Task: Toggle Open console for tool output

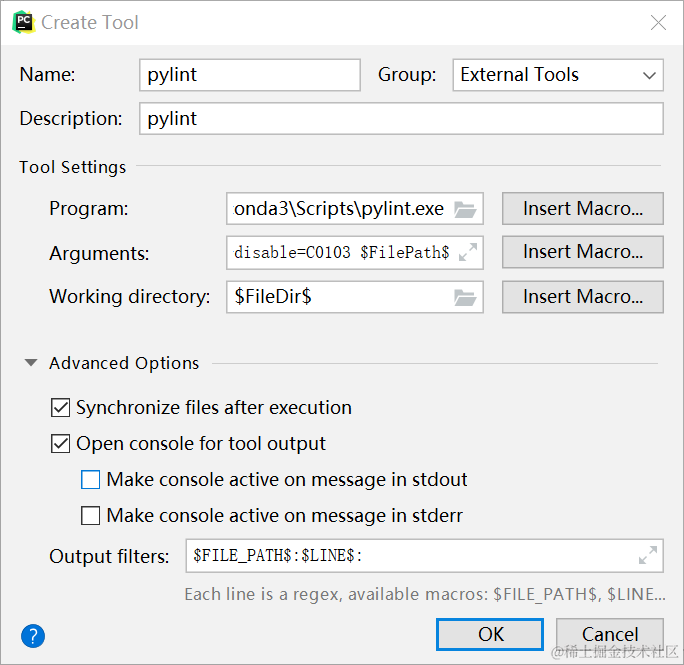Action: (60, 443)
